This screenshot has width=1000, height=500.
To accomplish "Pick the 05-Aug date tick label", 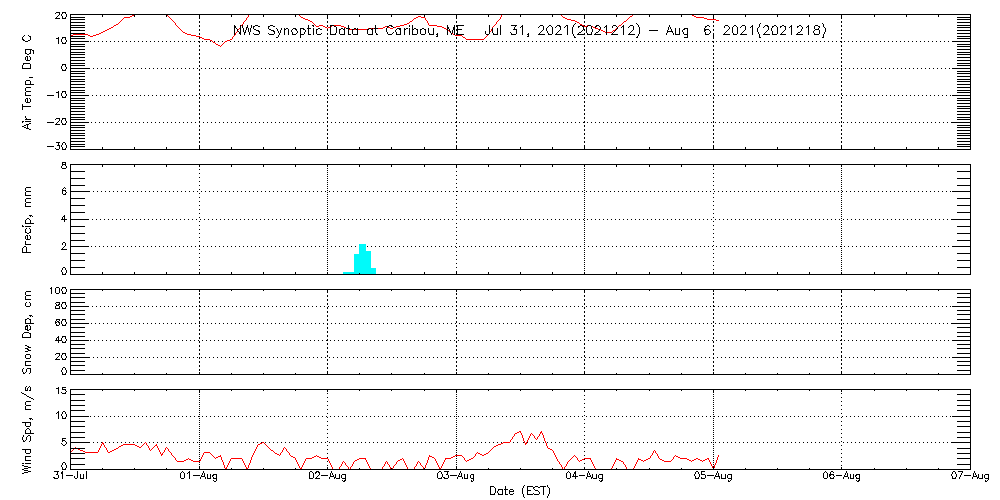I will coord(713,477).
